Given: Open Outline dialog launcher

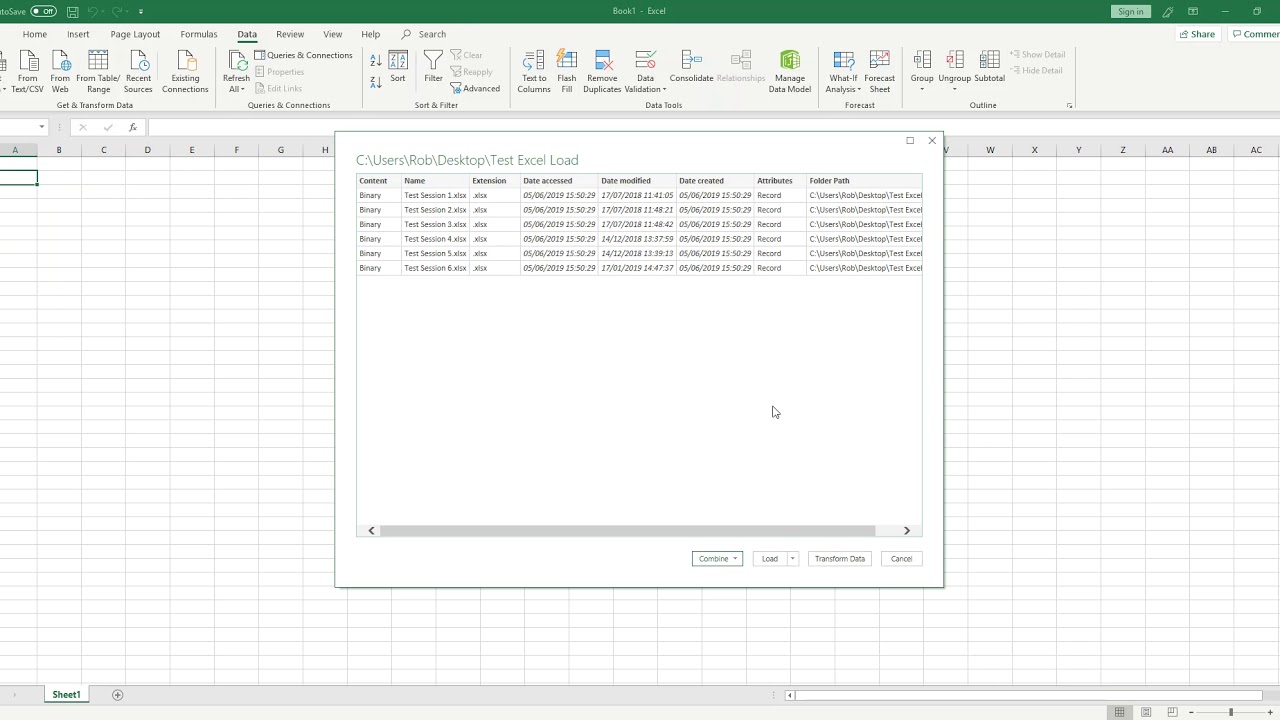Looking at the screenshot, I should point(1069,105).
